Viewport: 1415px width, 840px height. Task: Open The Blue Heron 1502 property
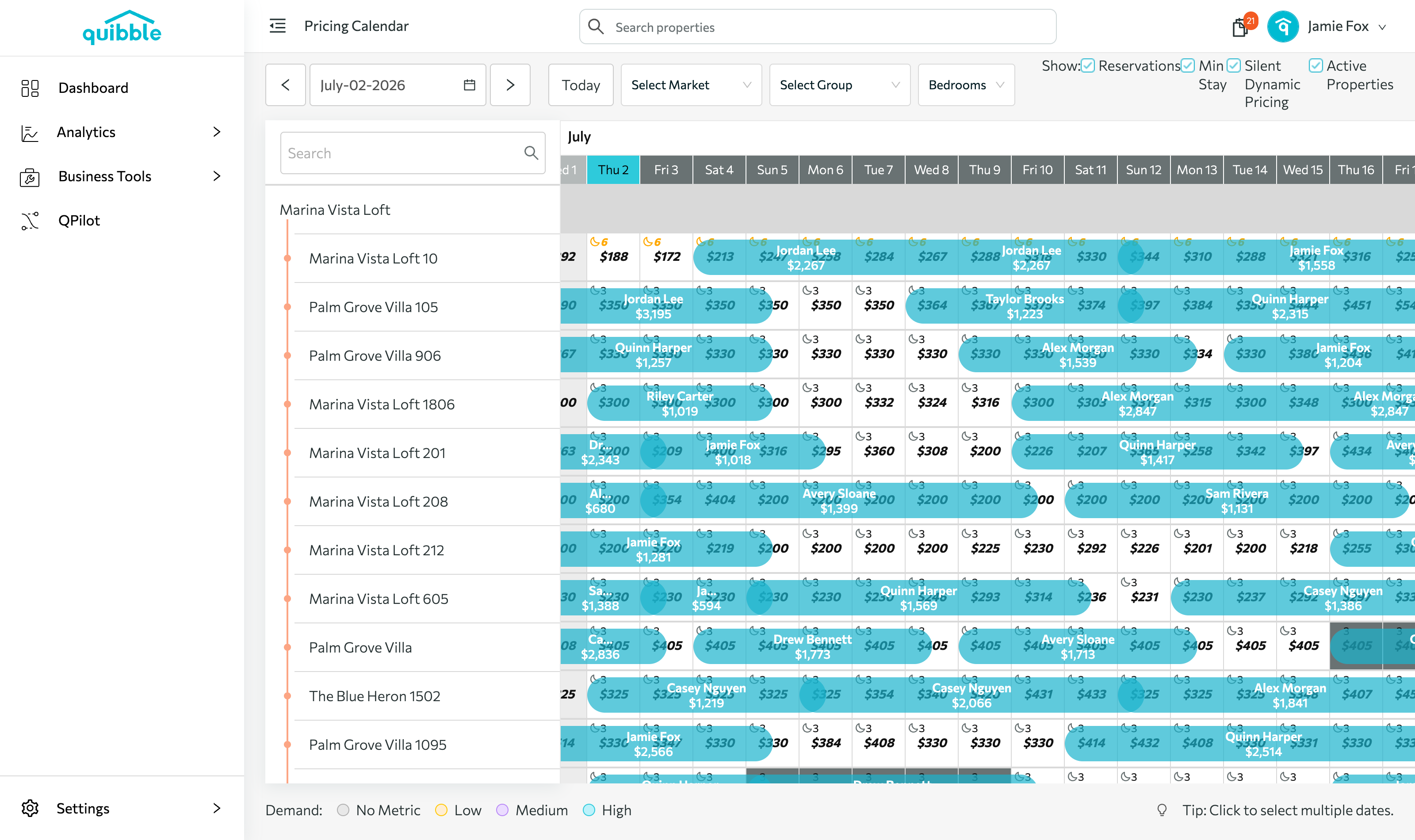pyautogui.click(x=374, y=696)
